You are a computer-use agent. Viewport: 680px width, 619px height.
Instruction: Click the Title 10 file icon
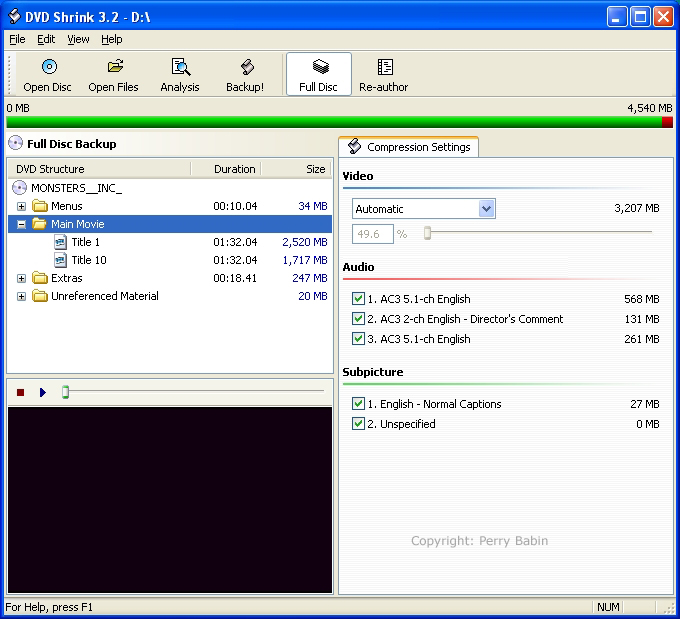click(x=60, y=260)
